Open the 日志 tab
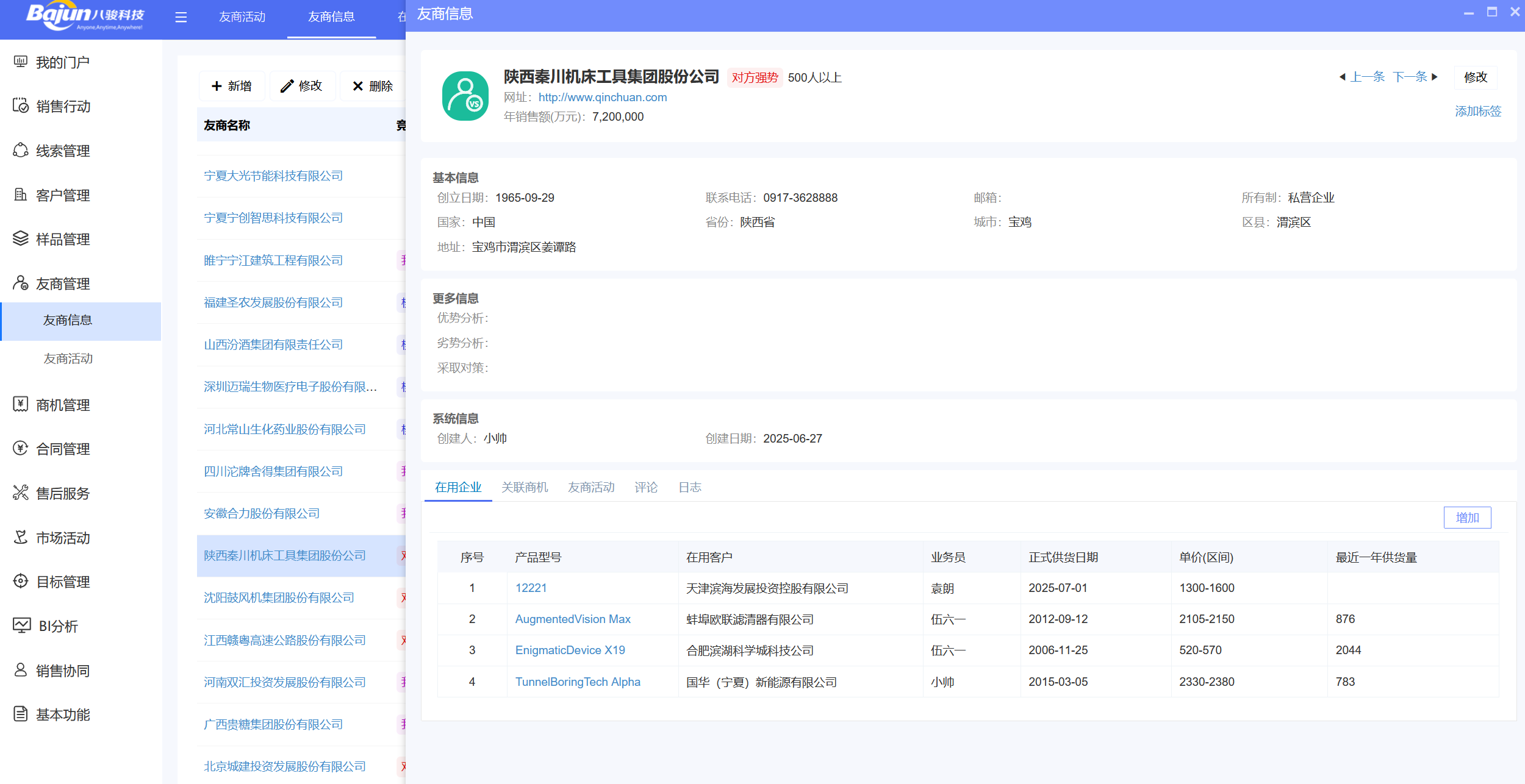 click(690, 487)
